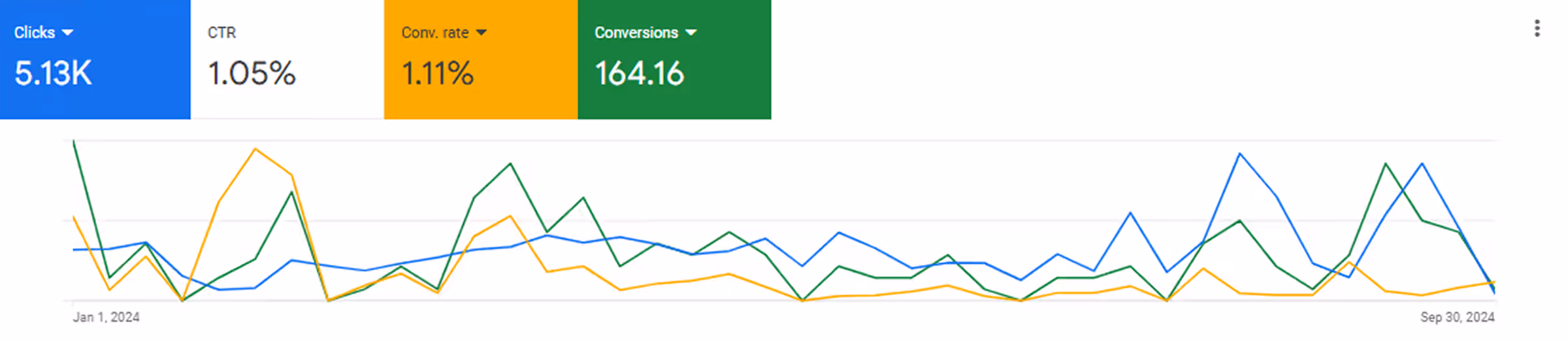Image resolution: width=1568 pixels, height=340 pixels.
Task: Click the Sep 30, 2024 axis label
Action: [1457, 317]
